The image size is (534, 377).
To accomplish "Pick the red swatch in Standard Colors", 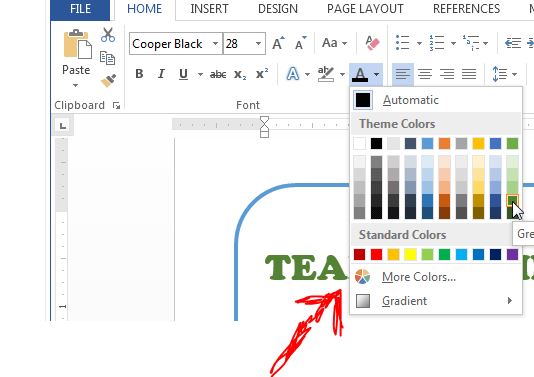I will (x=376, y=254).
